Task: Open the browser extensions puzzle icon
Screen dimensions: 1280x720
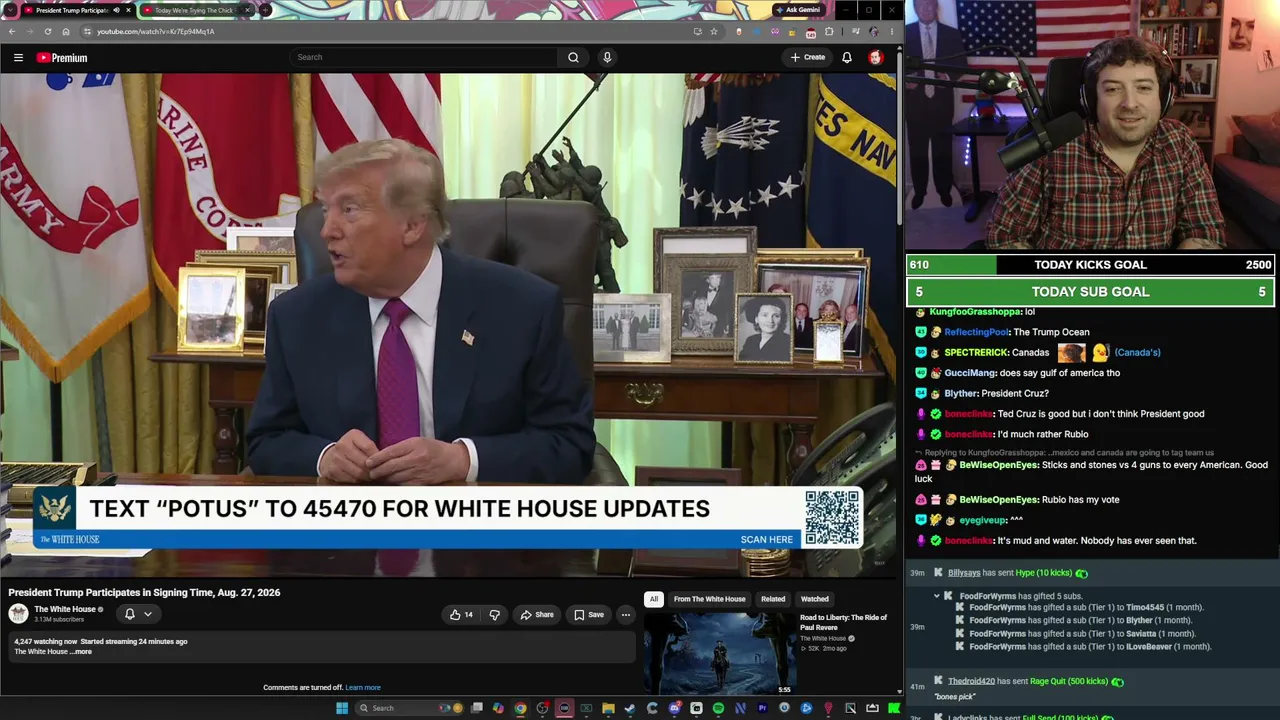Action: pyautogui.click(x=829, y=31)
